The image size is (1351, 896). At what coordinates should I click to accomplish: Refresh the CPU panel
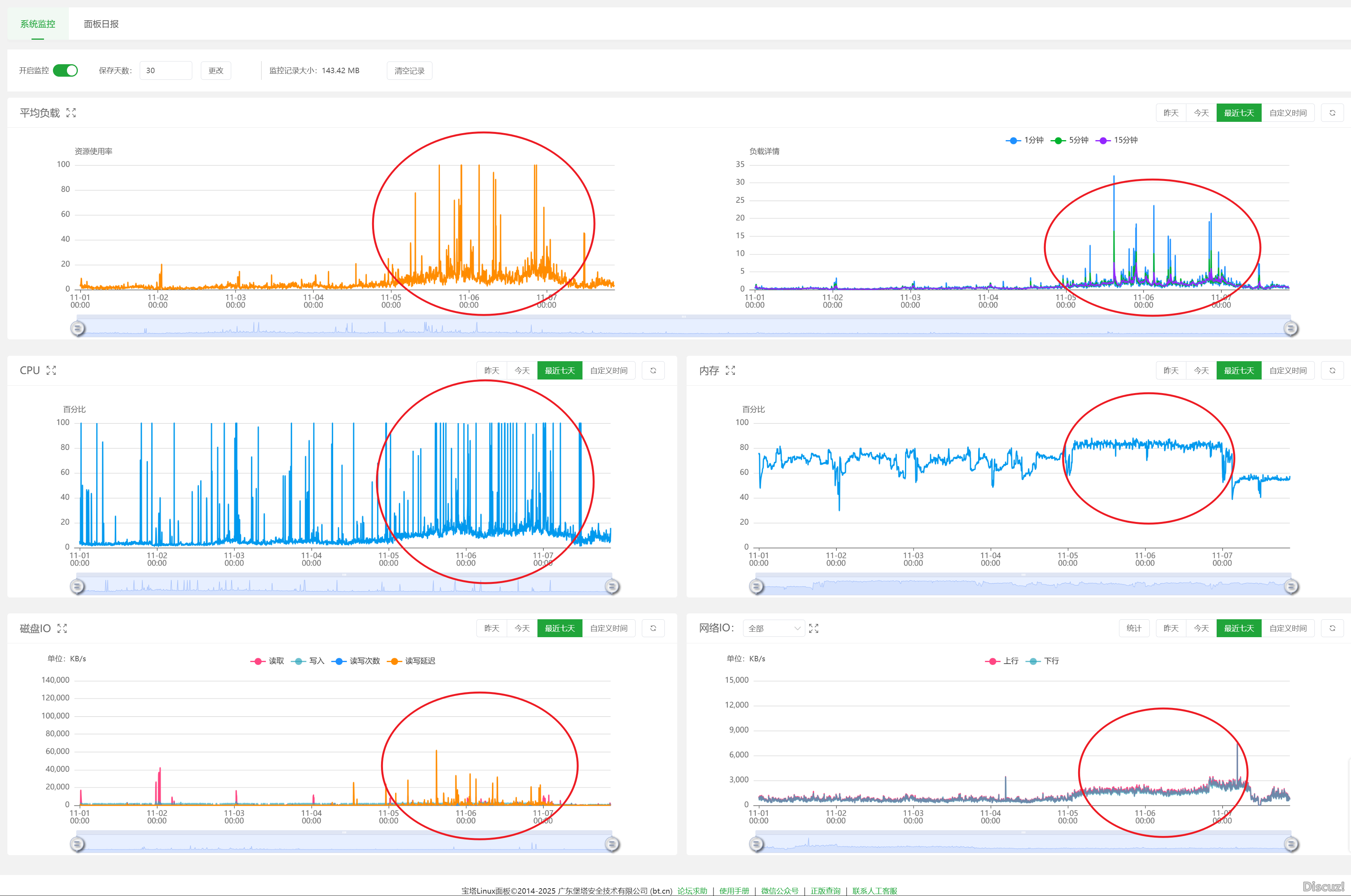click(653, 370)
